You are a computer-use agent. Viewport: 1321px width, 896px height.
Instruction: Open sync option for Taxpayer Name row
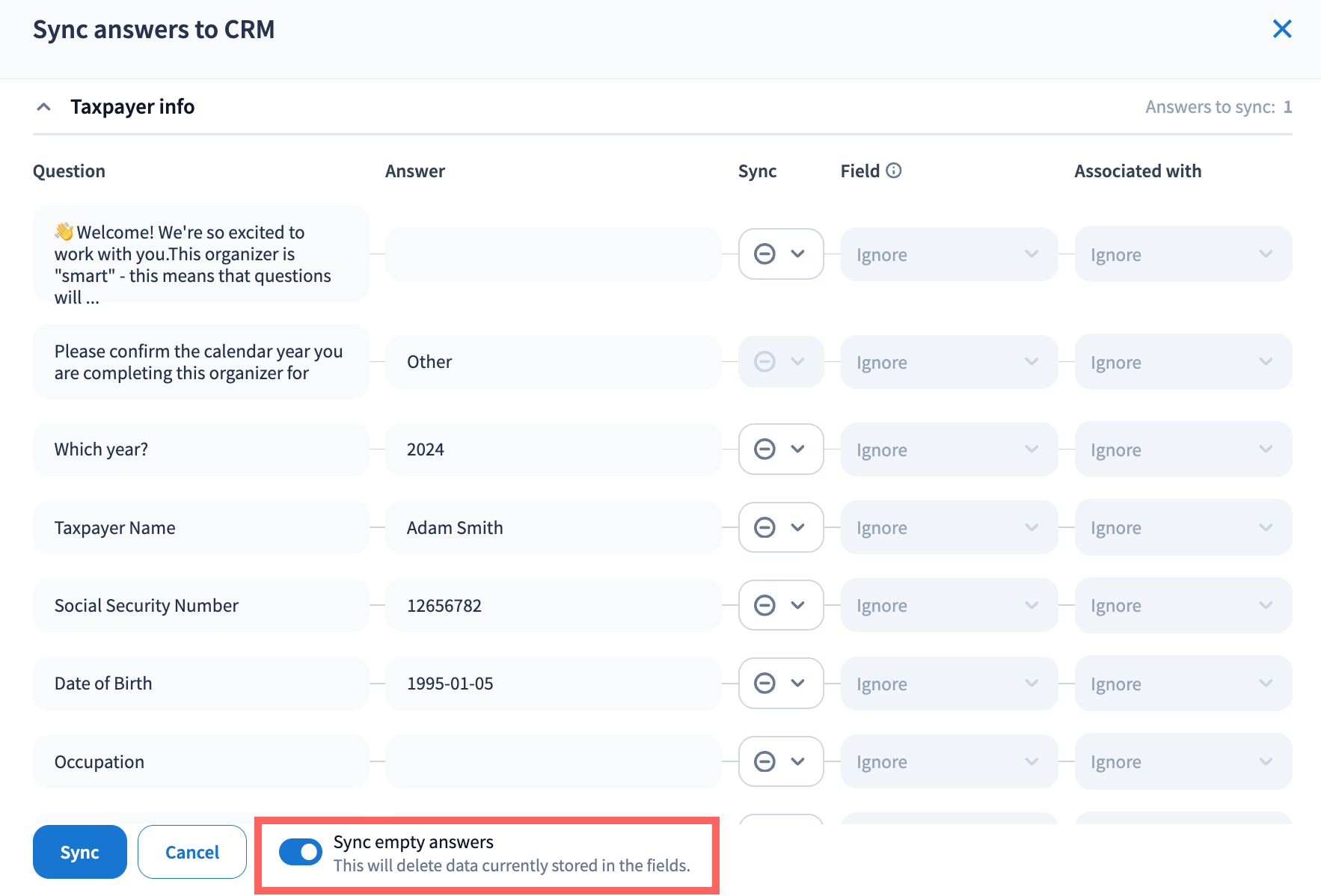tap(780, 527)
